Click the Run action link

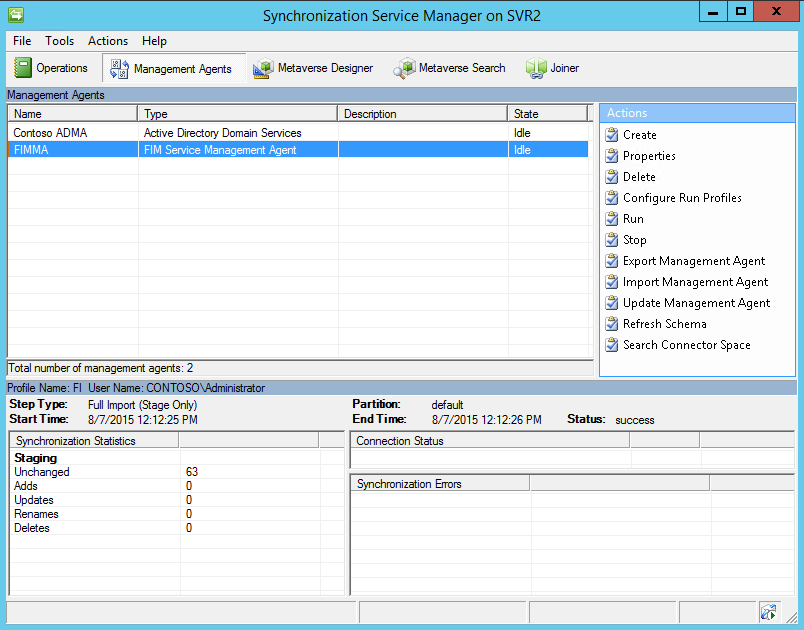(x=633, y=219)
